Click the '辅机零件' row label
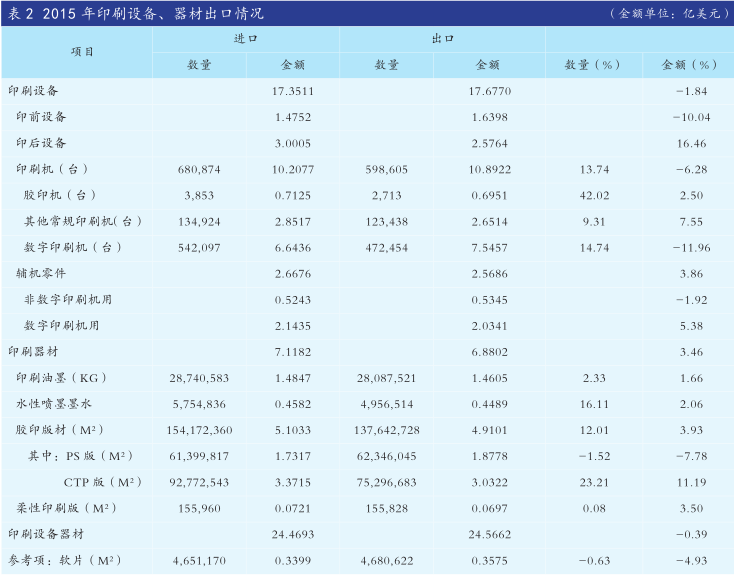Image resolution: width=734 pixels, height=575 pixels. (35, 273)
